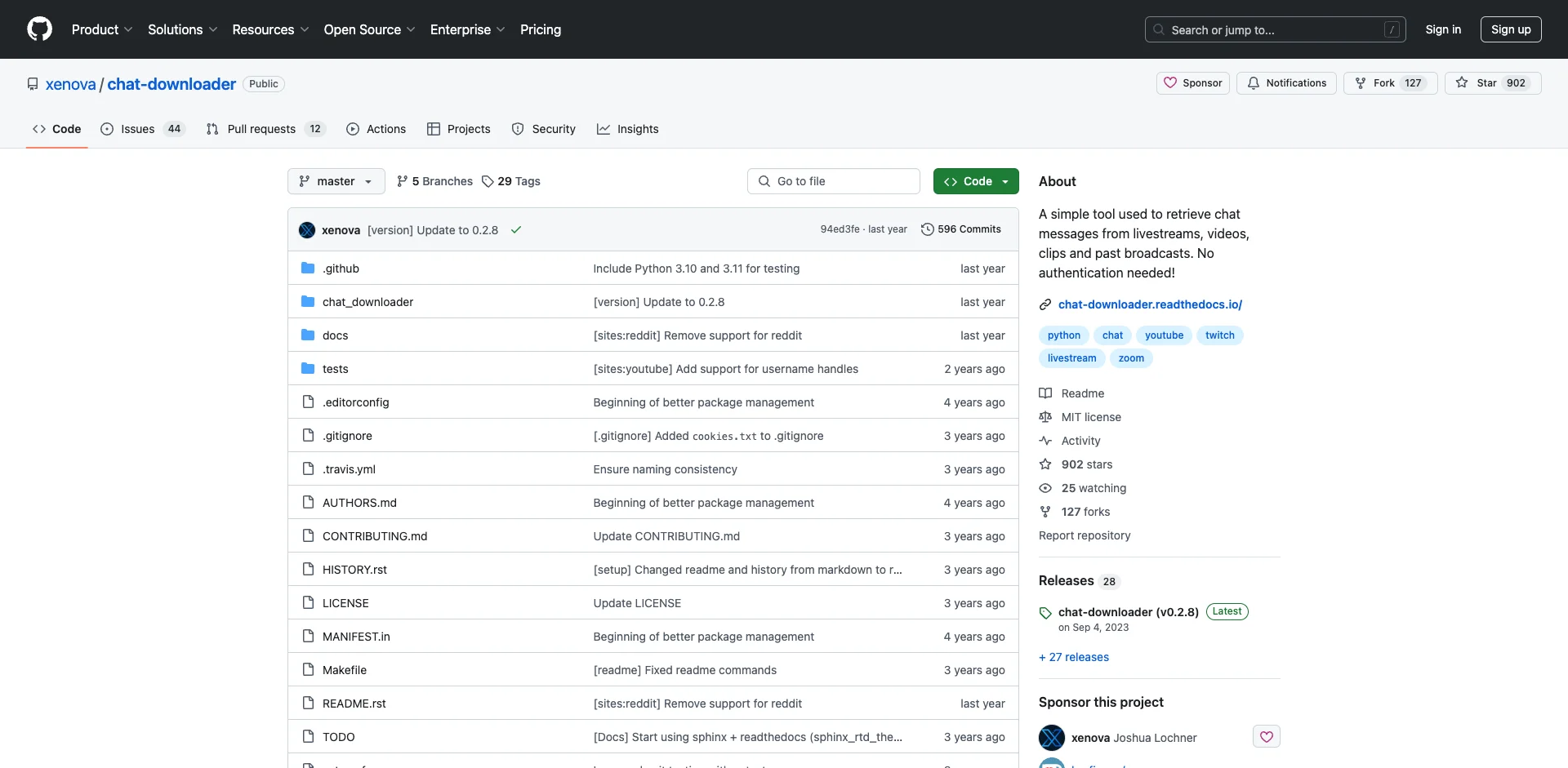Click the xenova avatar in latest commit
Viewport: 1568px width, 768px height.
click(x=307, y=230)
